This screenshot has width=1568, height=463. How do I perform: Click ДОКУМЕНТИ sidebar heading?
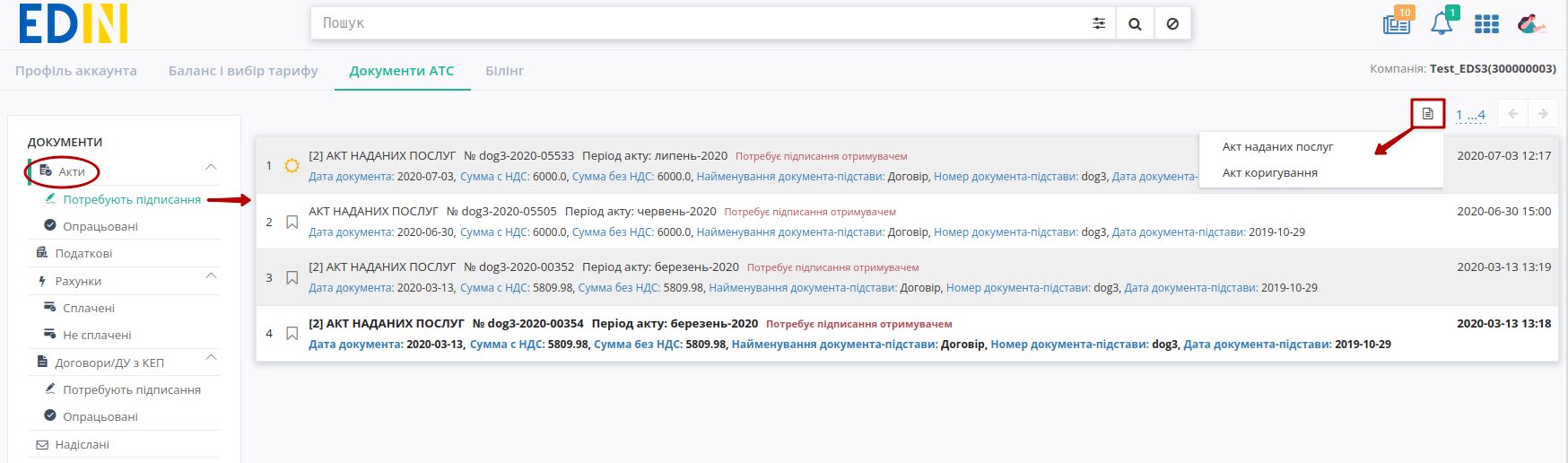[x=65, y=142]
